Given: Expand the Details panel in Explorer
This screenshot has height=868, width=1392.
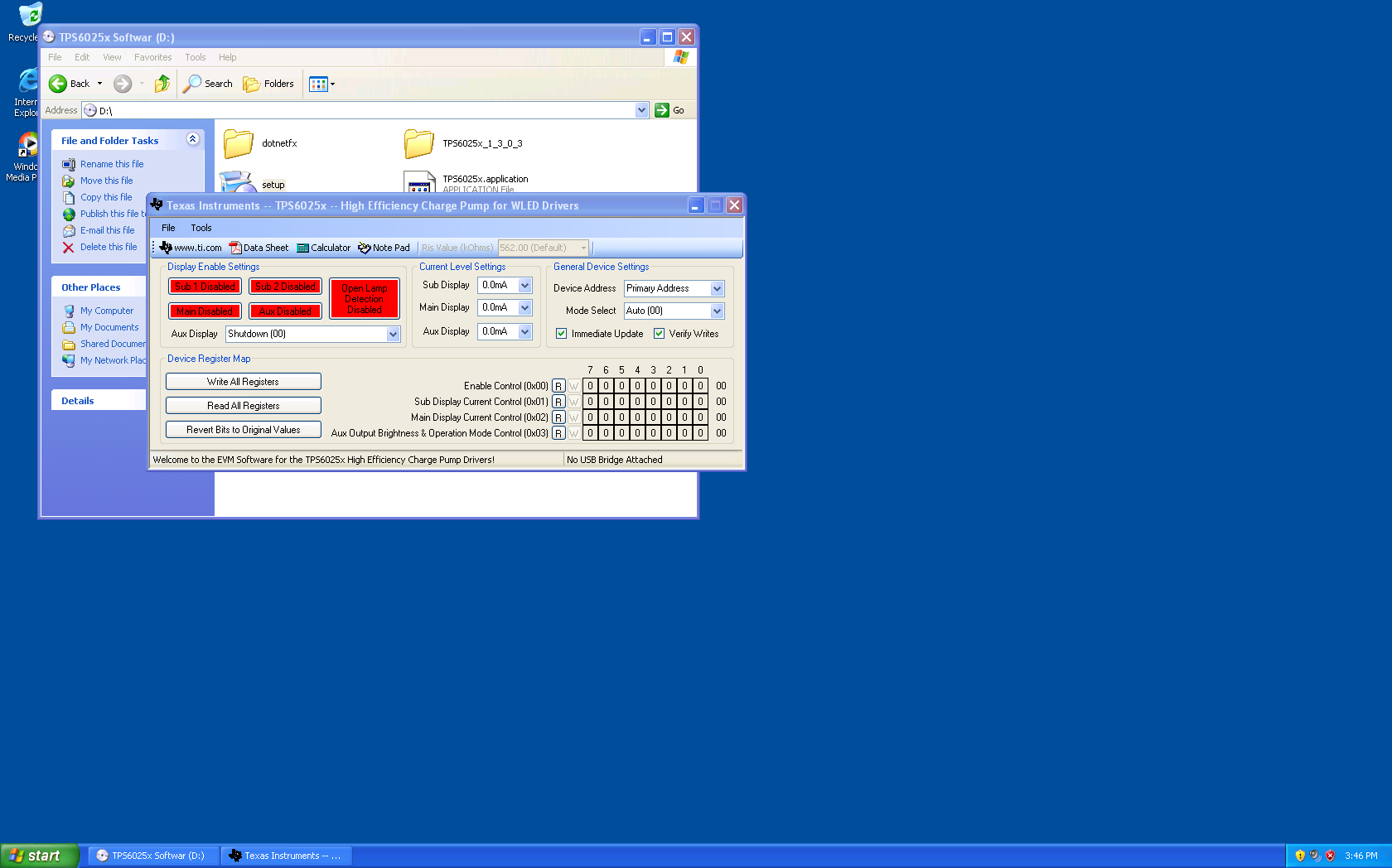Looking at the screenshot, I should 99,401.
